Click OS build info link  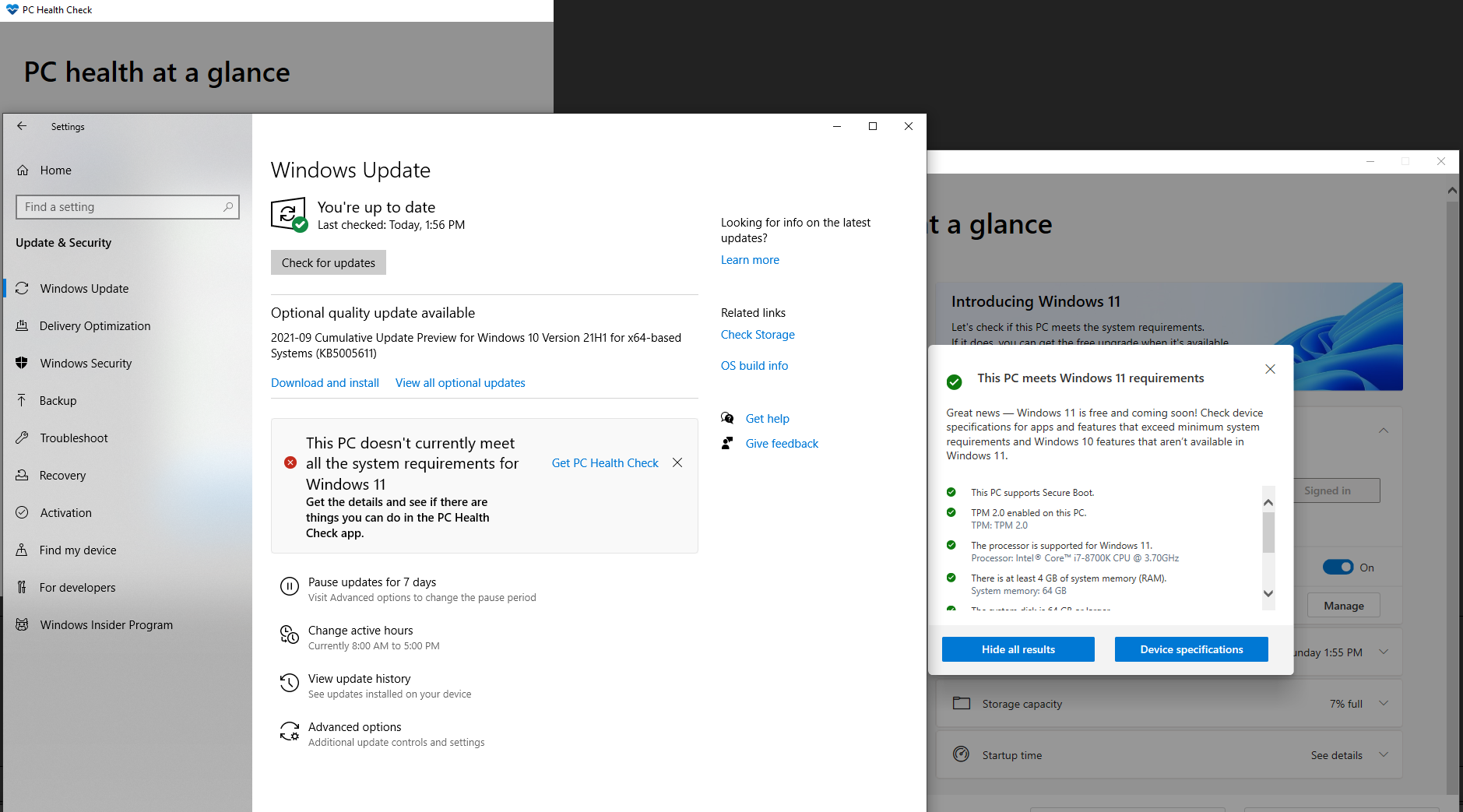(754, 366)
